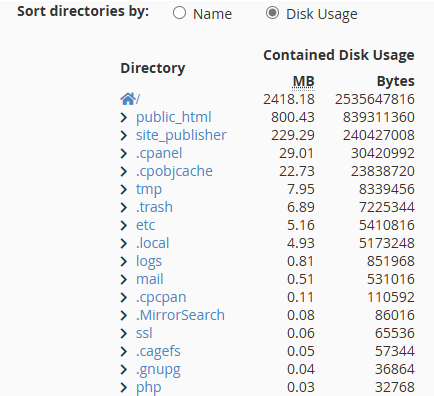Open the etc directory link
434x396 pixels.
coord(145,225)
